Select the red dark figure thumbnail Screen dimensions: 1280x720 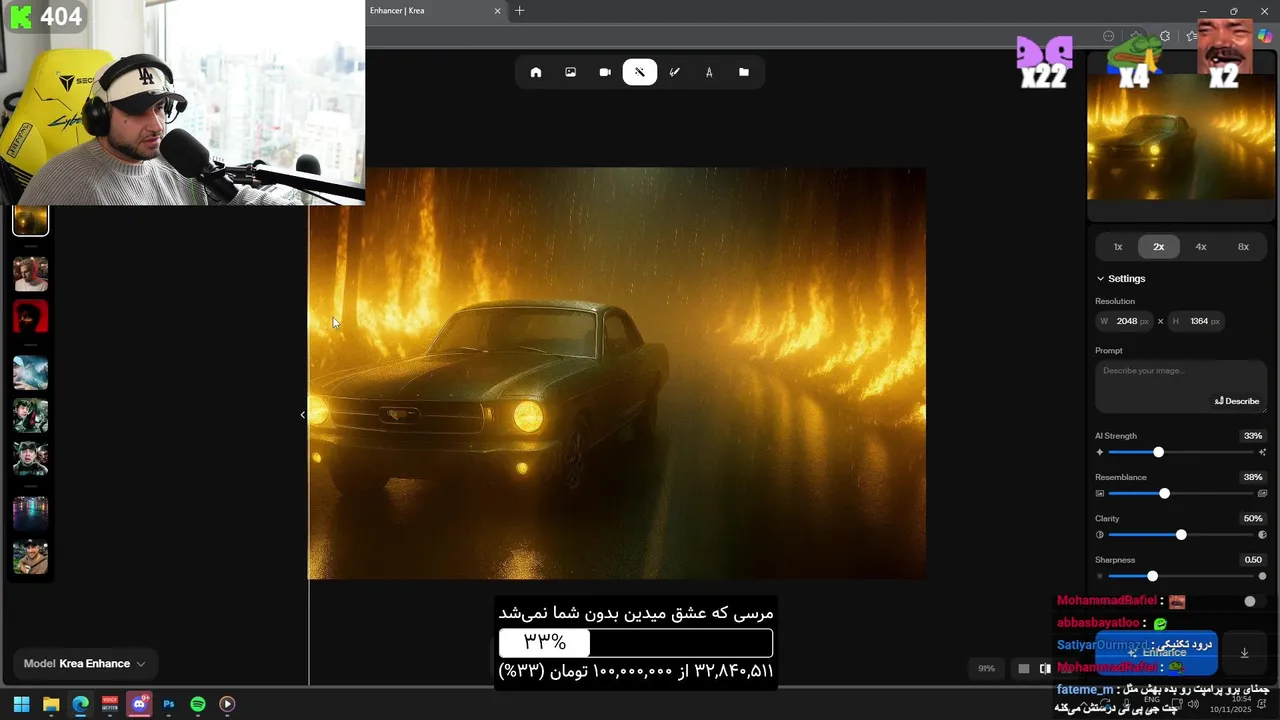click(31, 318)
